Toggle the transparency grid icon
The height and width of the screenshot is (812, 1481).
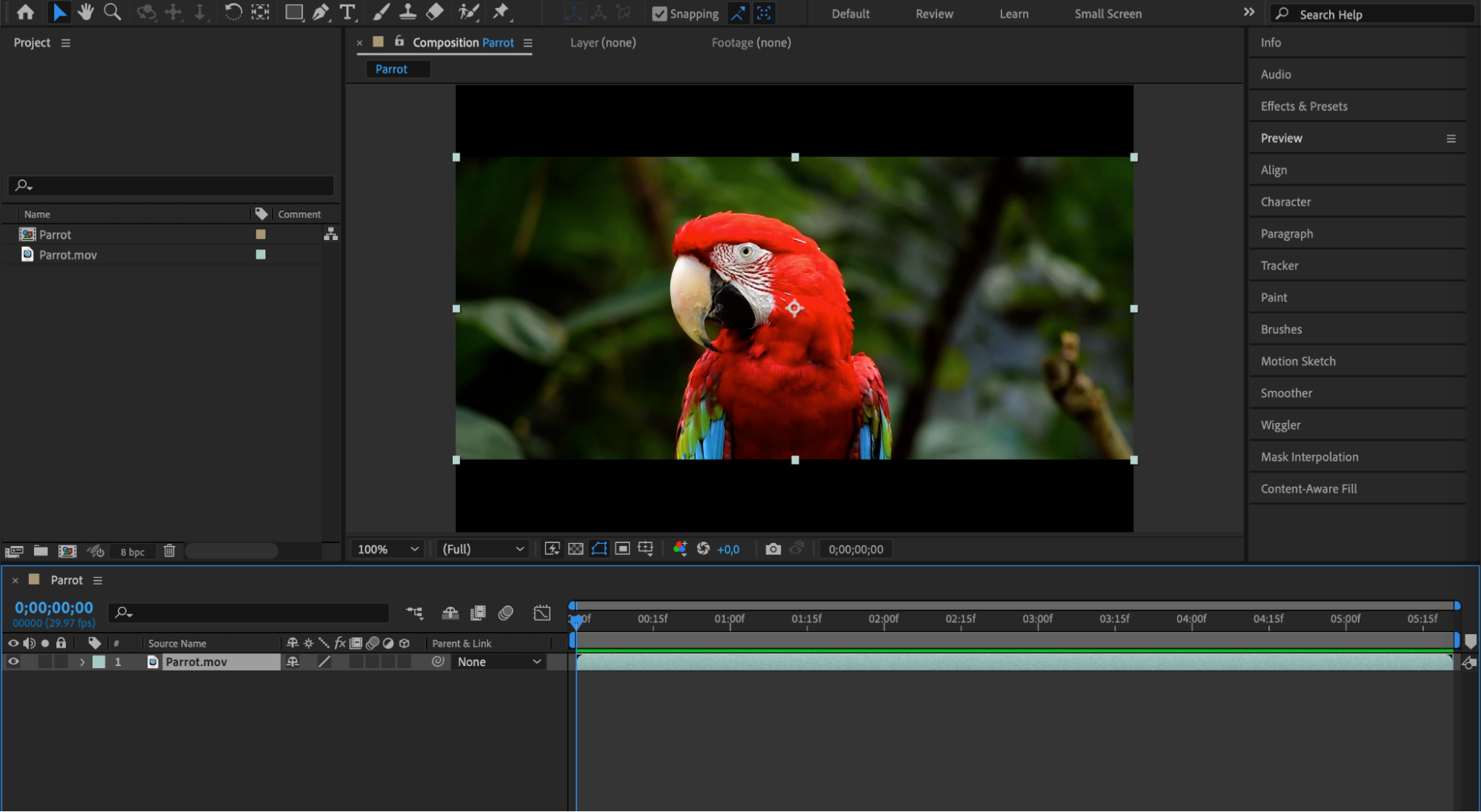pyautogui.click(x=576, y=549)
